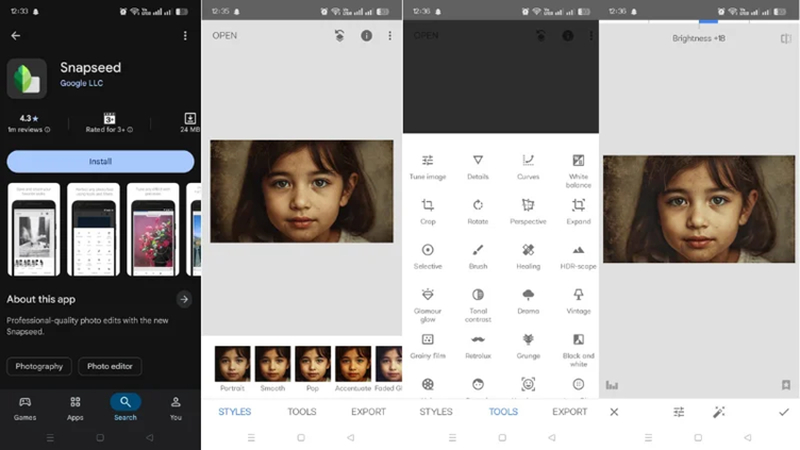Select the HDR-scape filter
800x450 pixels.
(578, 257)
